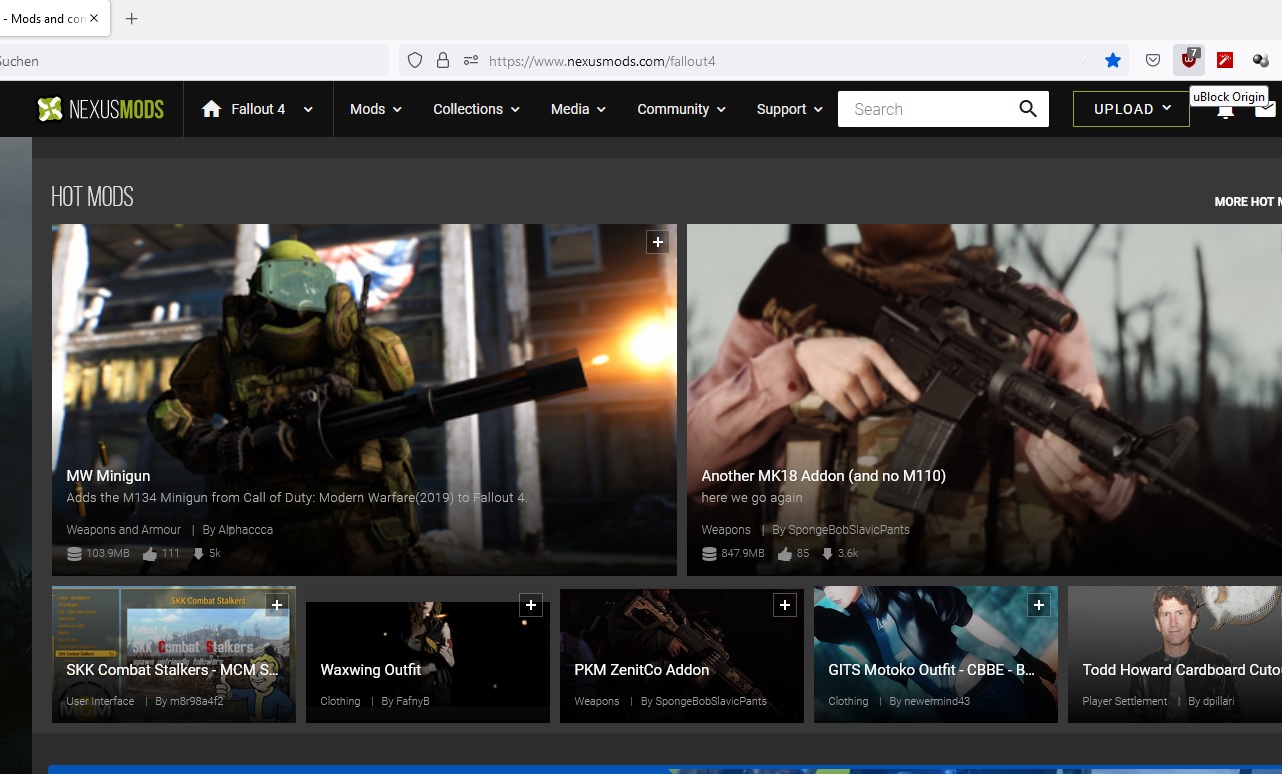Open new browser tab with plus button
The height and width of the screenshot is (774, 1282).
tap(131, 19)
